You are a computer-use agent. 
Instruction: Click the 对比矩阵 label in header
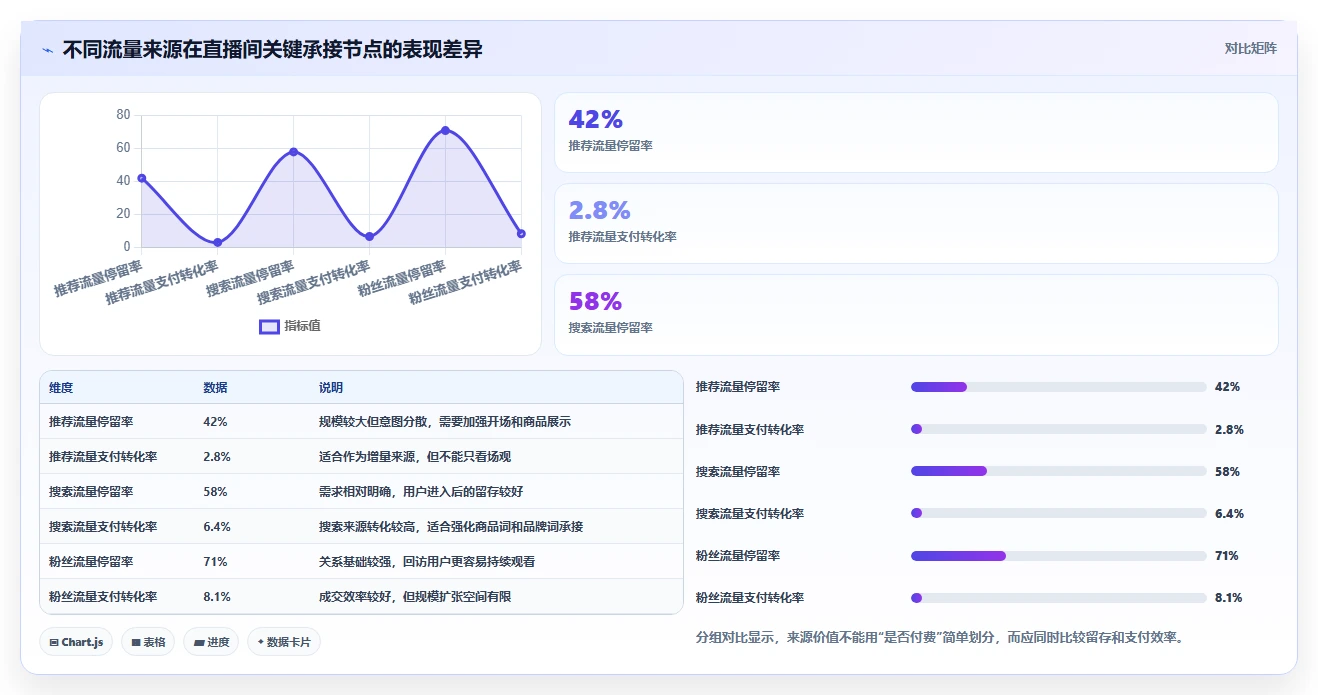click(1250, 48)
